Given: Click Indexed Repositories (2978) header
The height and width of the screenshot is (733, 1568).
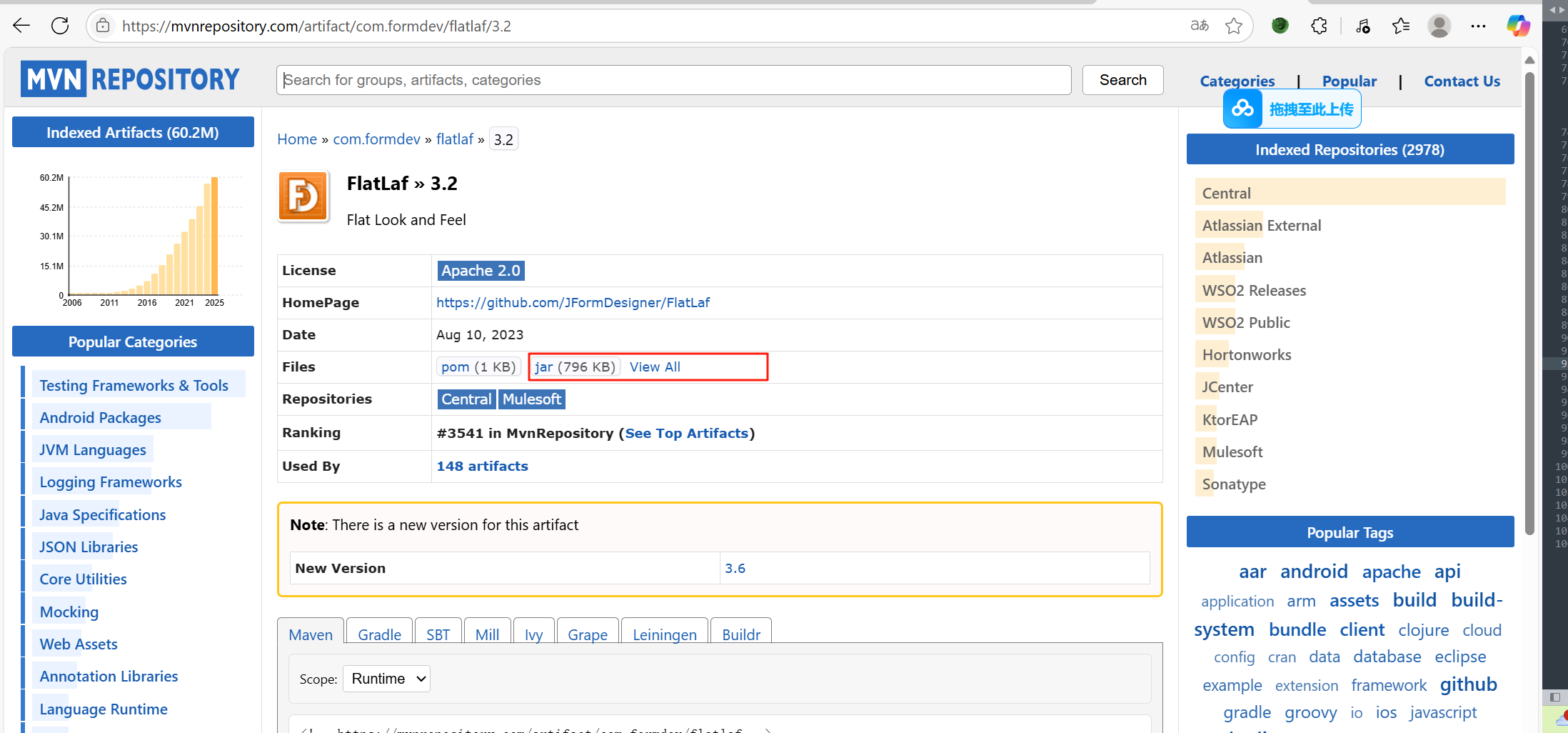Looking at the screenshot, I should click(1350, 149).
